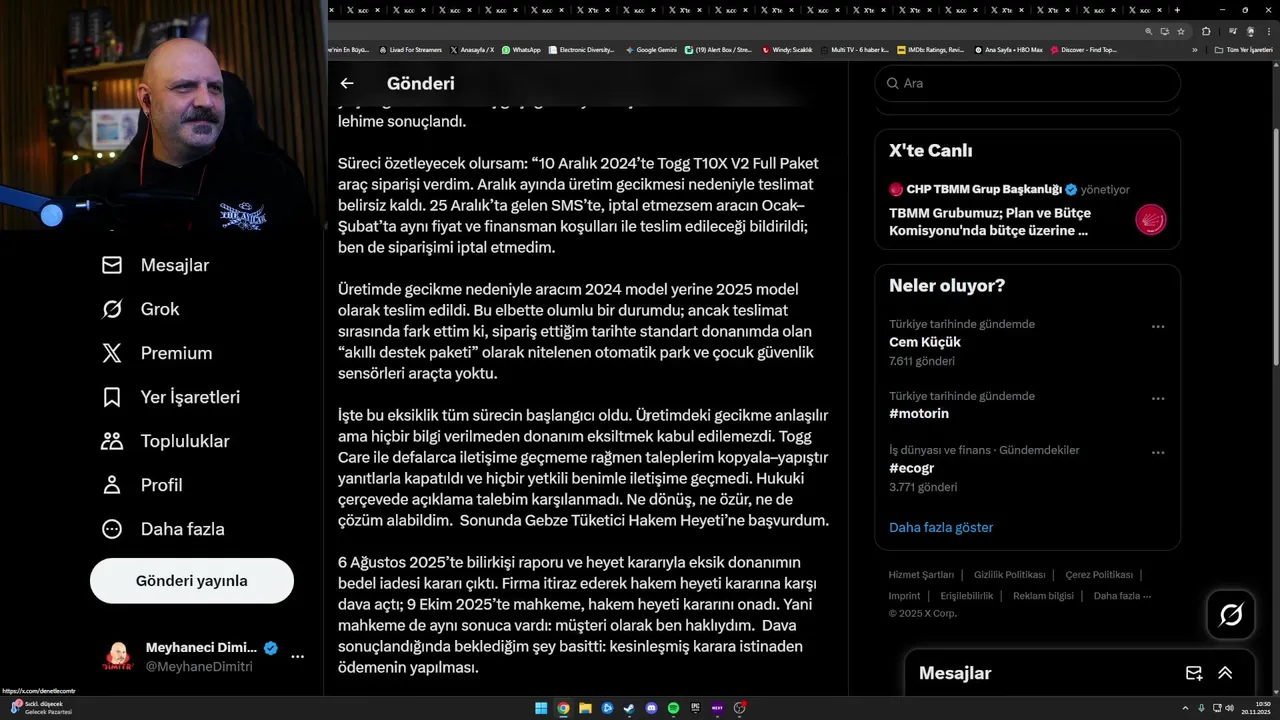The height and width of the screenshot is (720, 1280).
Task: Open Premium in the sidebar
Action: coord(157,353)
